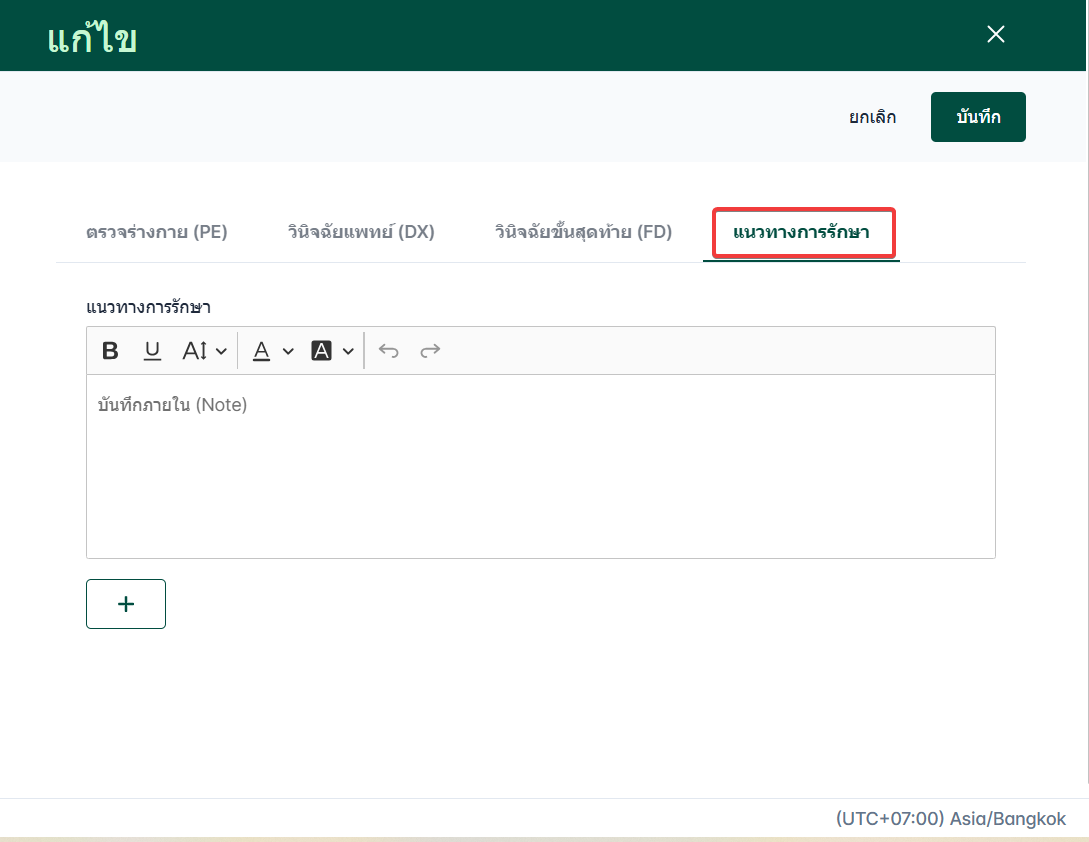Click the (UTC+07:00) Asia/Bangkok timezone label
Viewport: 1089px width, 842px height.
tap(951, 818)
